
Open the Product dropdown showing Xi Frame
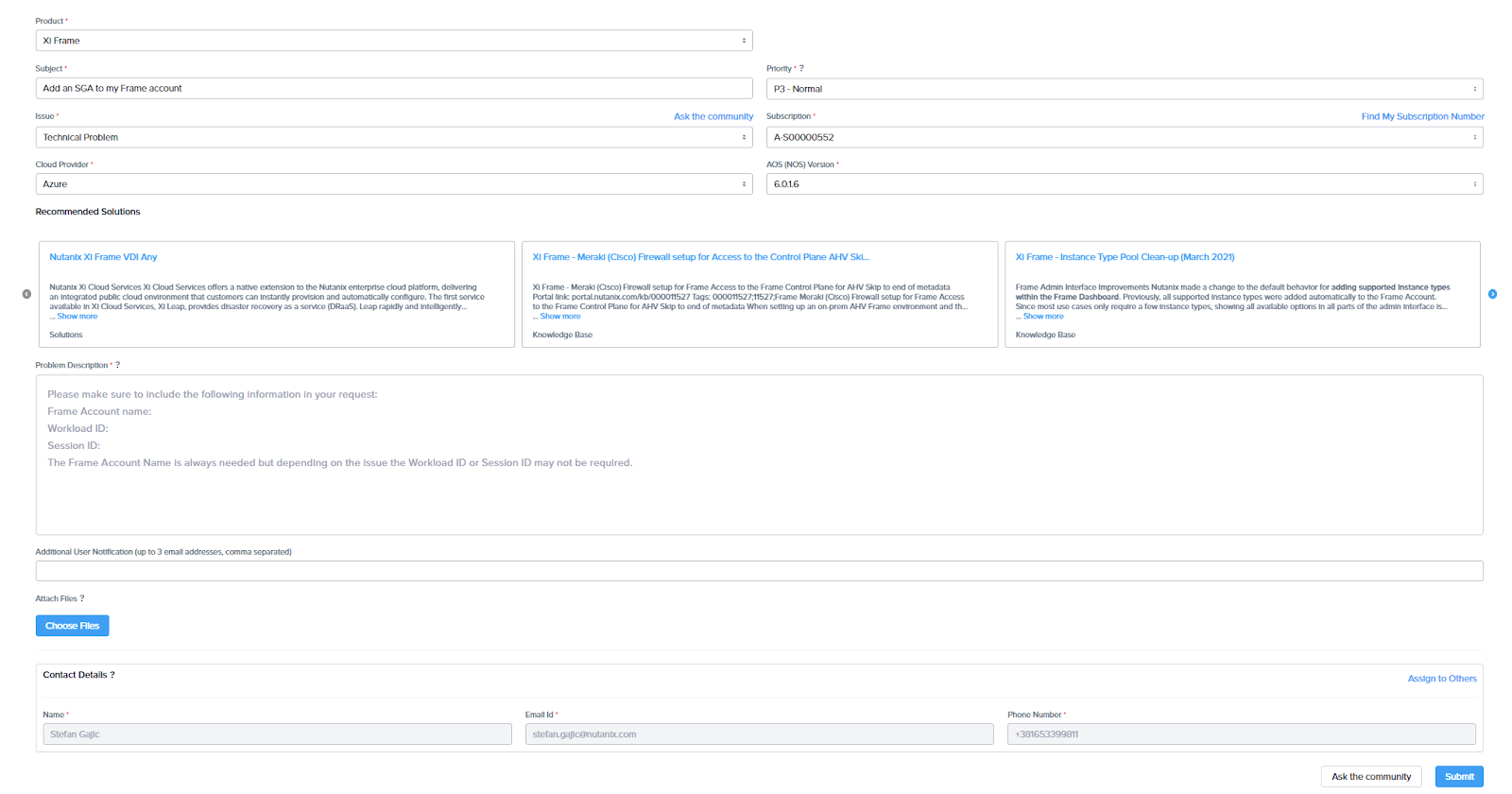pyautogui.click(x=393, y=41)
